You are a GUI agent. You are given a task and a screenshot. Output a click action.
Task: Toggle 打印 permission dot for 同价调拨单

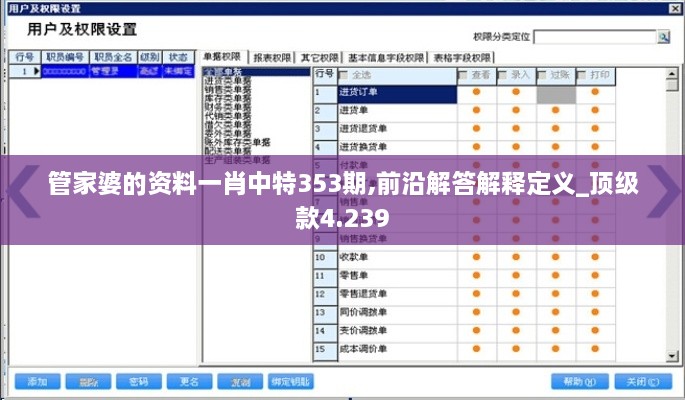coord(595,312)
